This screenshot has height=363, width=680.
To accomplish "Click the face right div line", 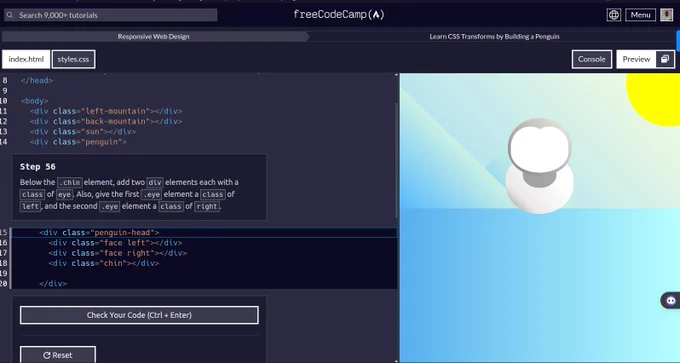I will click(x=118, y=253).
